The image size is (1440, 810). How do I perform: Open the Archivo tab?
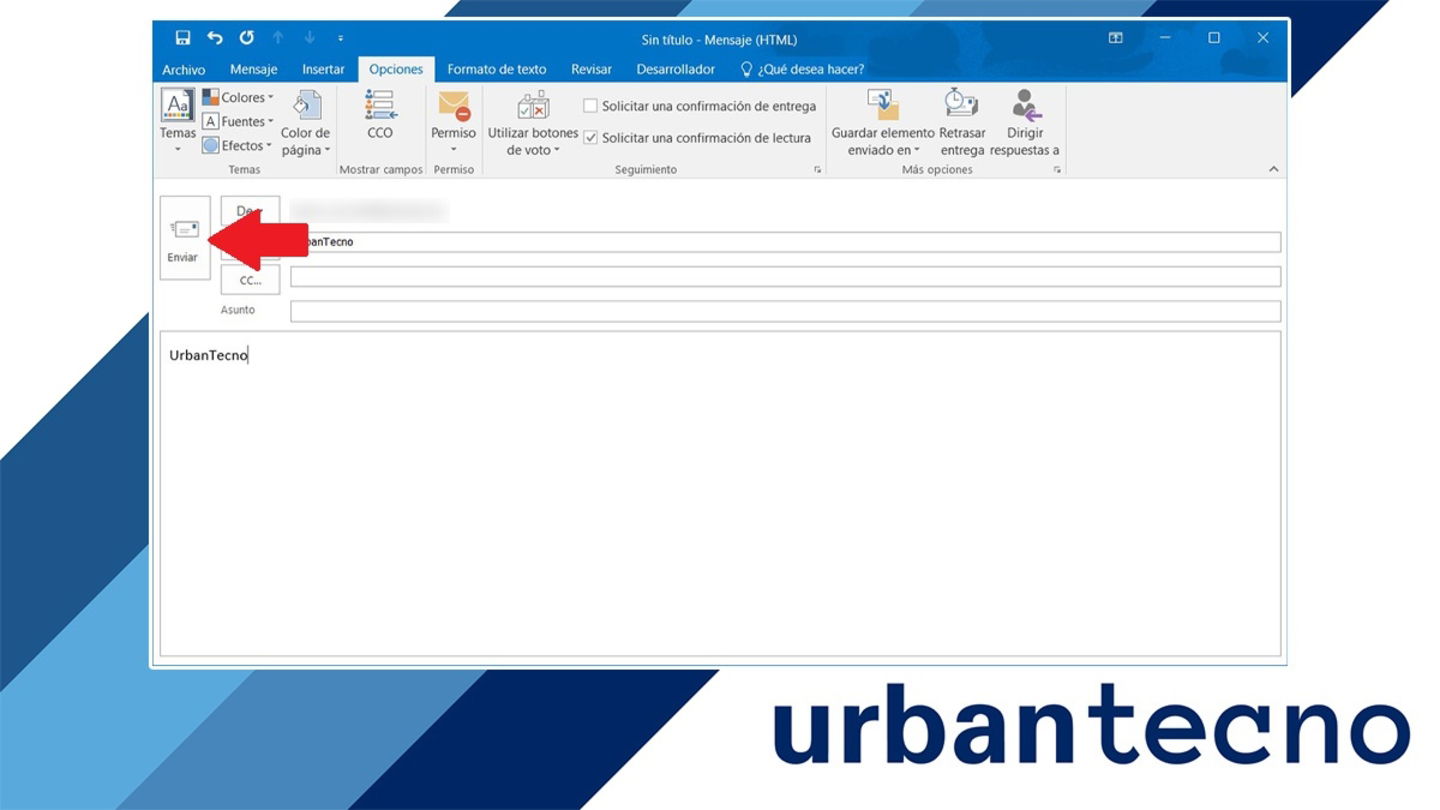pos(184,69)
